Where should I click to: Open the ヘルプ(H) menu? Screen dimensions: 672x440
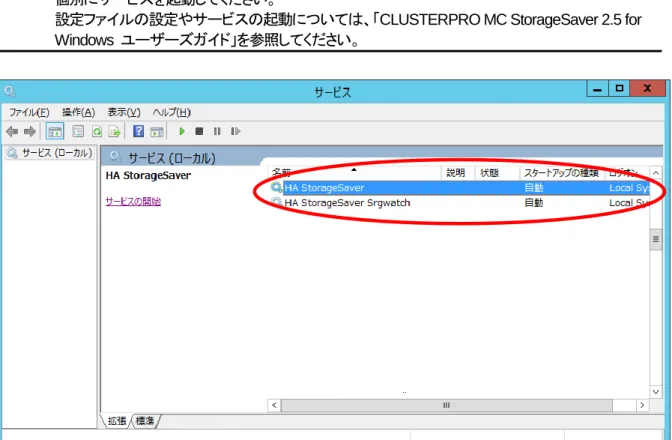[171, 112]
